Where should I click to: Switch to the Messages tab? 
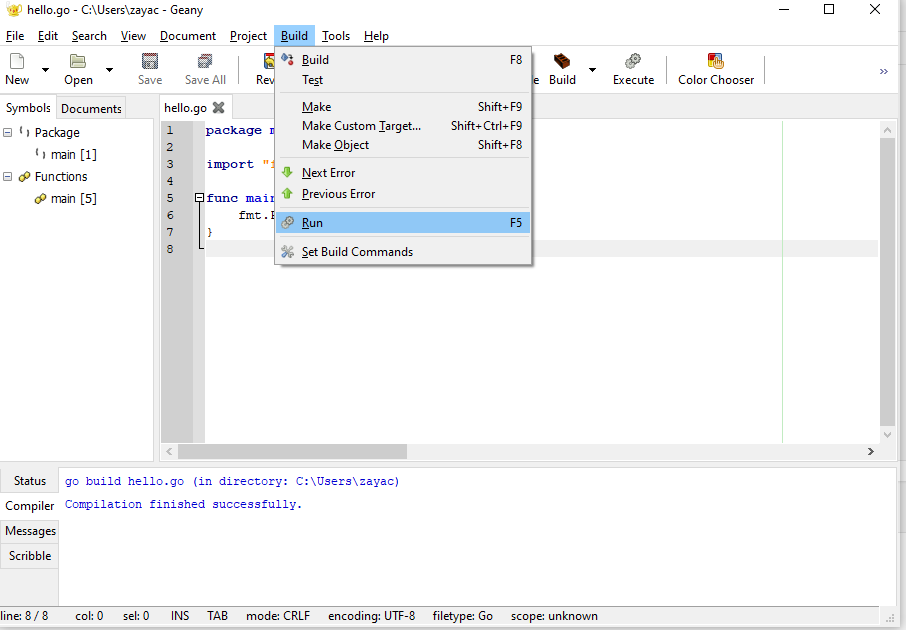click(x=30, y=531)
